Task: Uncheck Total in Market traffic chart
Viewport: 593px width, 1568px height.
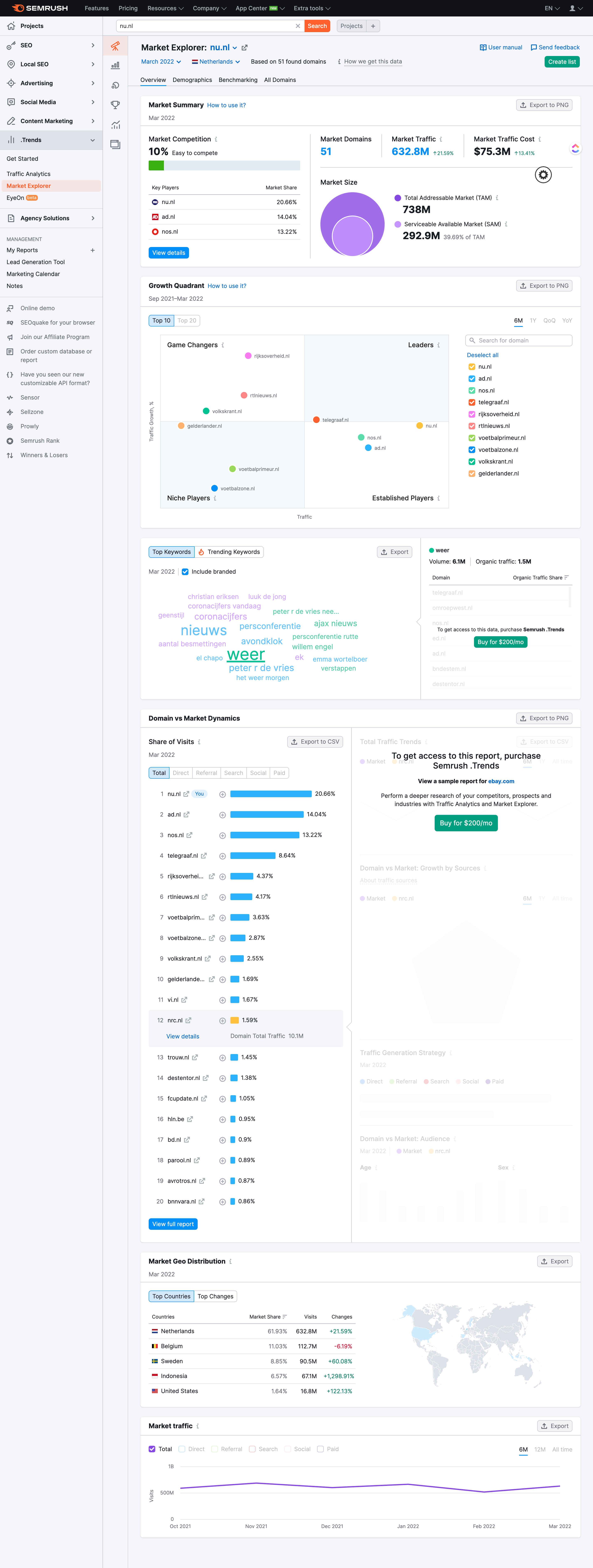Action: [152, 1449]
